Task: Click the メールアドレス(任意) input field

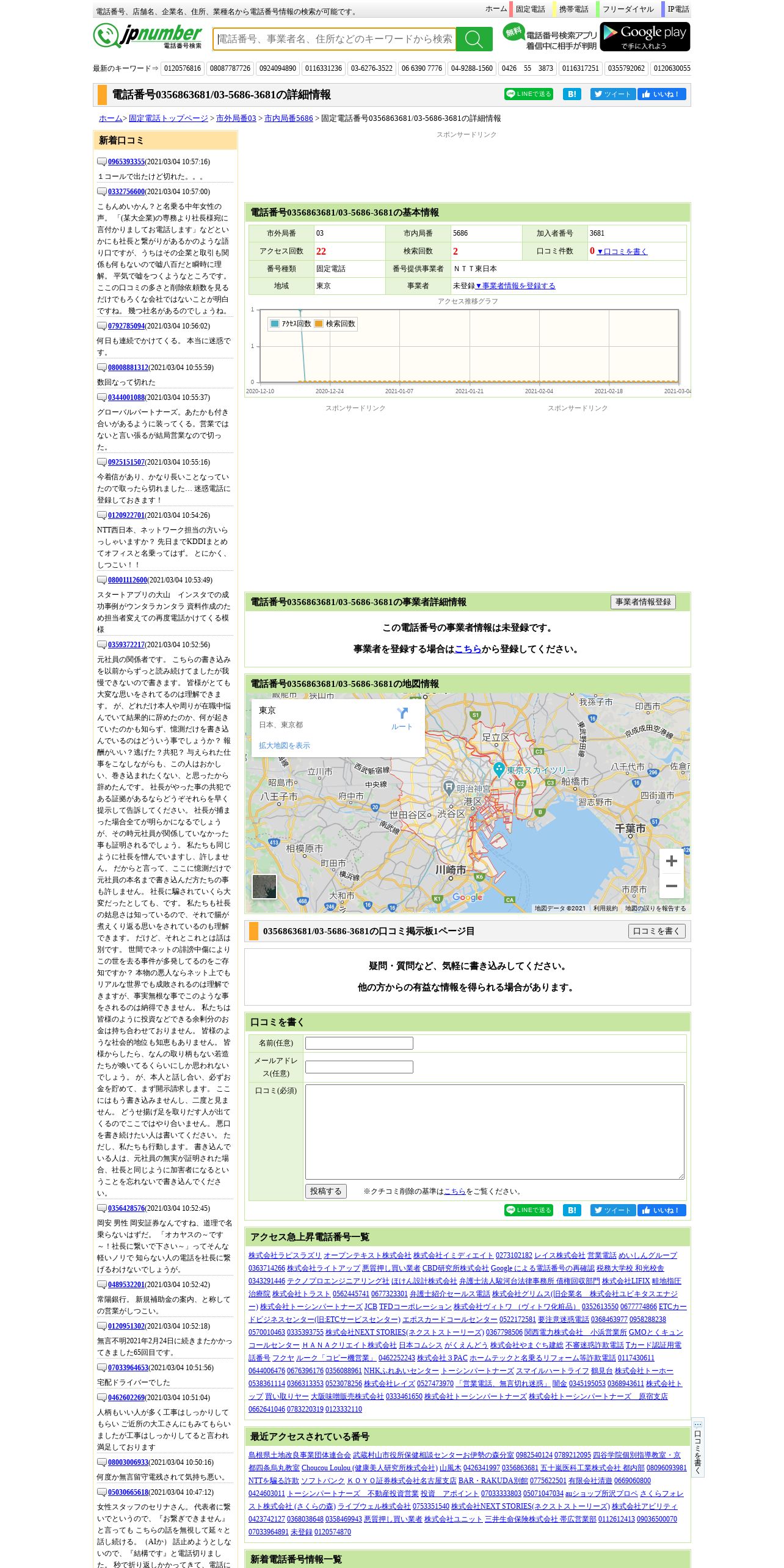Action: click(x=359, y=1067)
